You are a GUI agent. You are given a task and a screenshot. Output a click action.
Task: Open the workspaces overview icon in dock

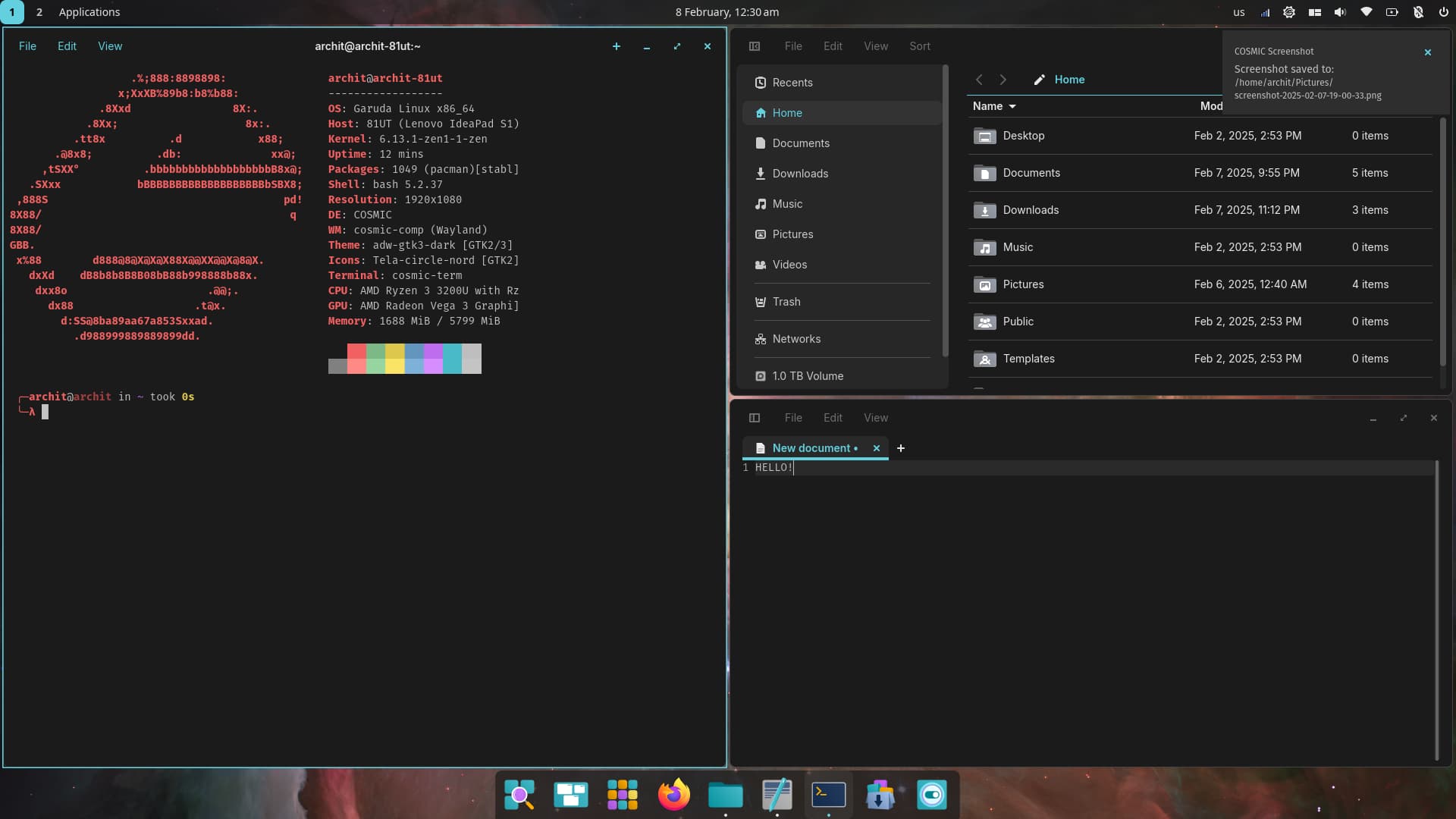point(571,795)
